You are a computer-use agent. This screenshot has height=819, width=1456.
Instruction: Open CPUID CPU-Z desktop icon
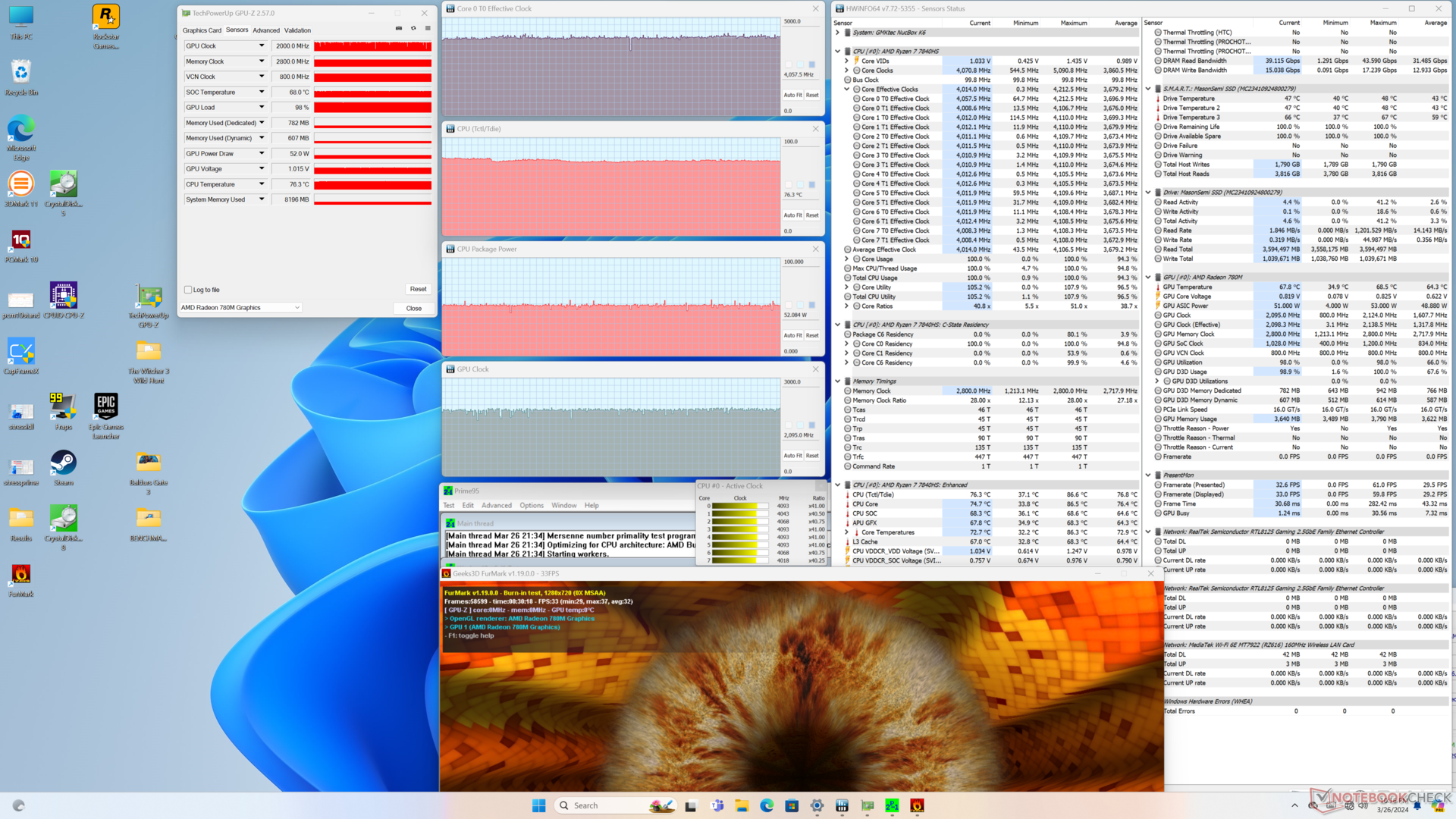point(64,296)
